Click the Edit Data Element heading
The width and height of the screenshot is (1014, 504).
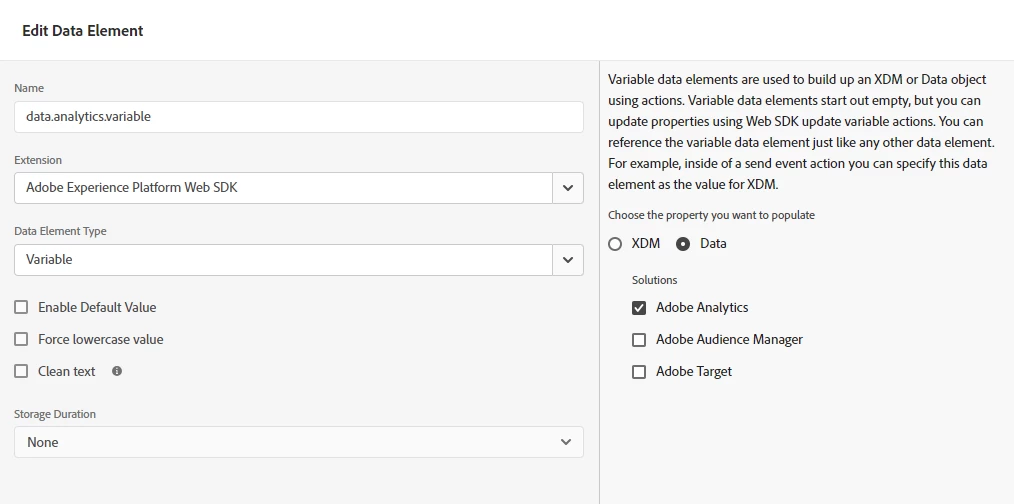[x=83, y=31]
